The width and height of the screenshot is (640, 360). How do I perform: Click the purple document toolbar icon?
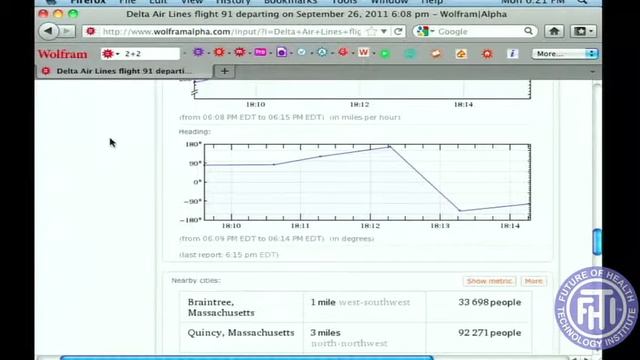coord(282,52)
